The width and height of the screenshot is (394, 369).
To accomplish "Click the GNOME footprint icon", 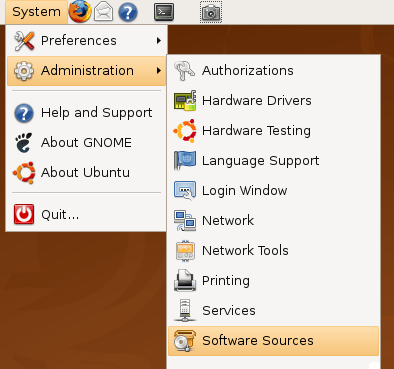I will [x=24, y=143].
